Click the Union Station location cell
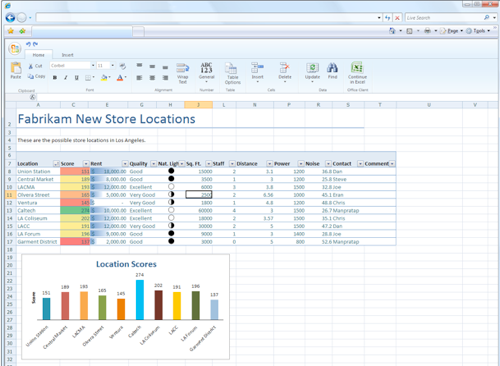 point(38,172)
